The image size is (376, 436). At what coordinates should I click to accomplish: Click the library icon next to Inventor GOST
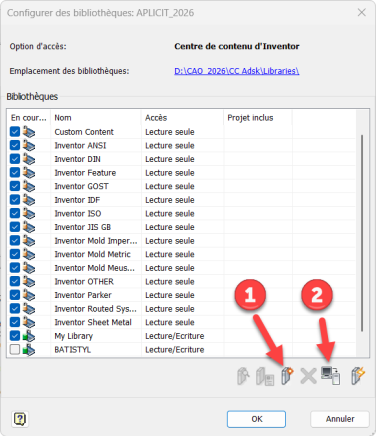[x=29, y=186]
